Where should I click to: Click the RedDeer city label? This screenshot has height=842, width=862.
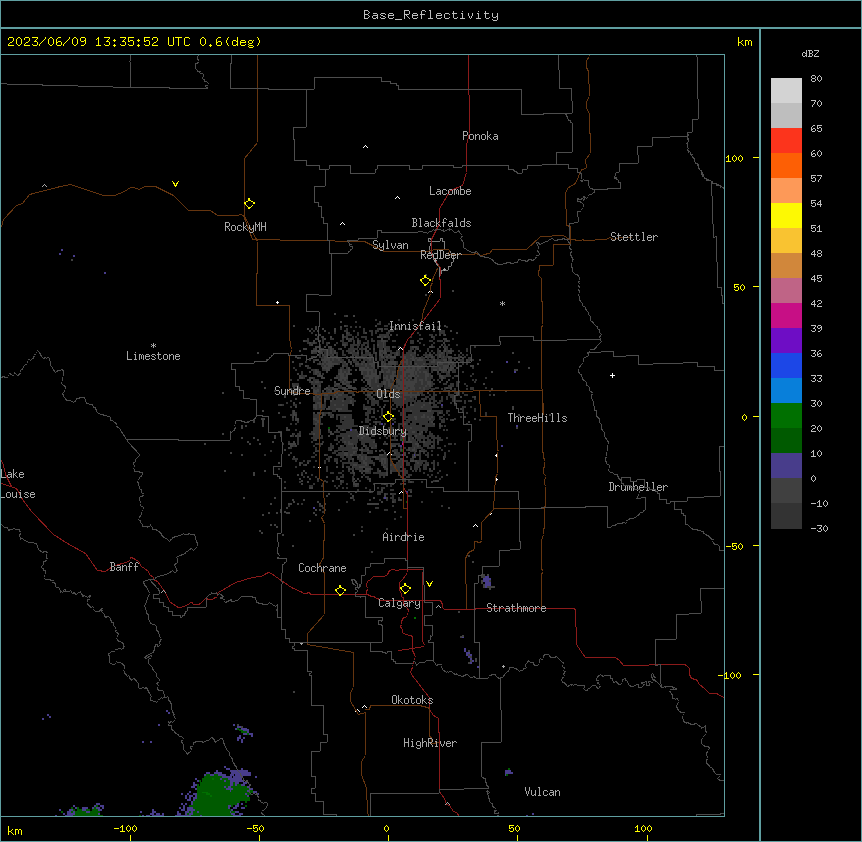pos(440,255)
